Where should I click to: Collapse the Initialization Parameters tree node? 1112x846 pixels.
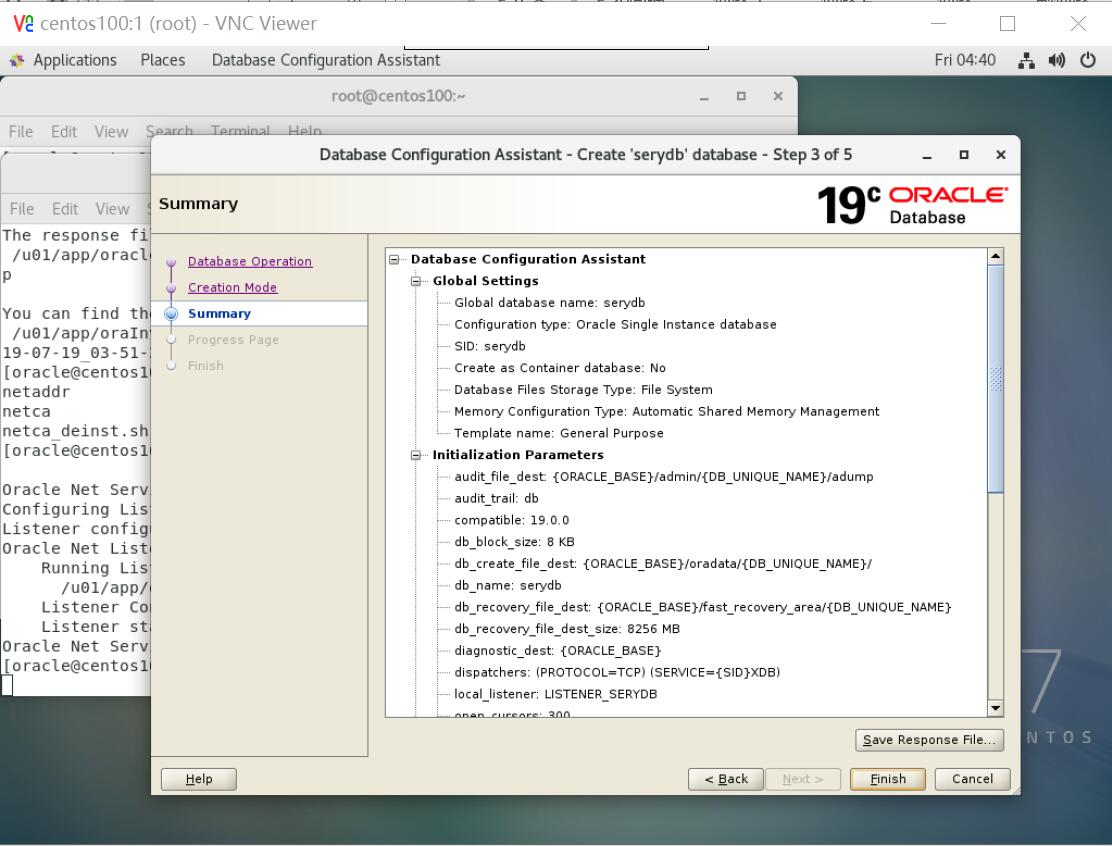click(x=416, y=455)
